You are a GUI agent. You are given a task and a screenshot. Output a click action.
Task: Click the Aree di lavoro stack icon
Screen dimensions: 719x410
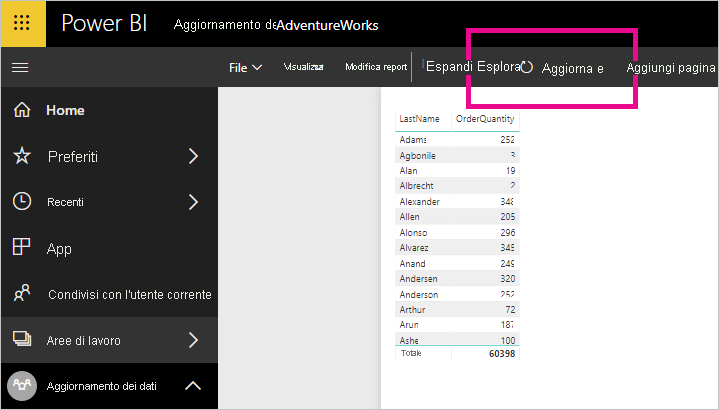[x=22, y=339]
